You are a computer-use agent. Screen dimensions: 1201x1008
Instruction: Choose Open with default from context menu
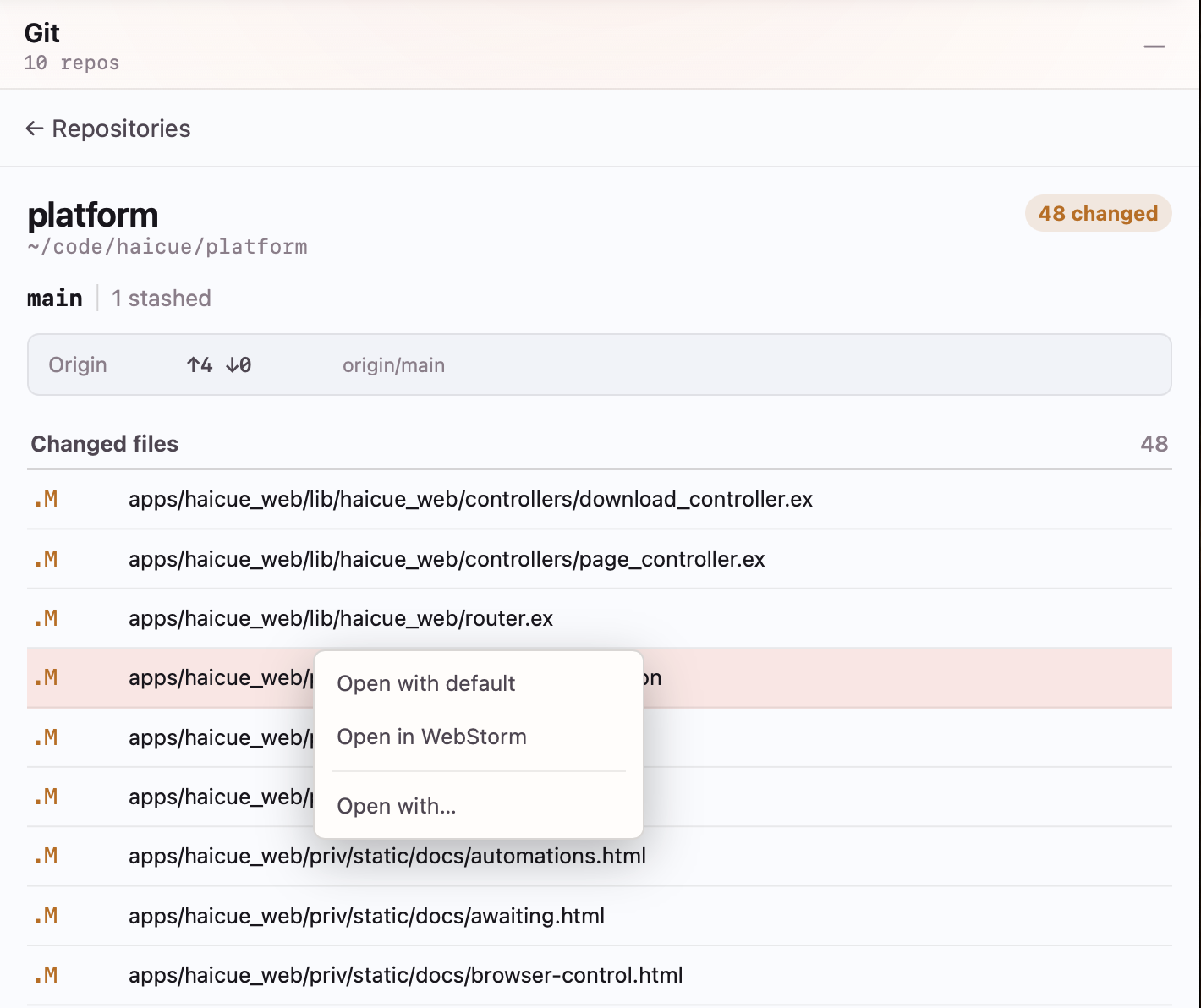tap(478, 683)
